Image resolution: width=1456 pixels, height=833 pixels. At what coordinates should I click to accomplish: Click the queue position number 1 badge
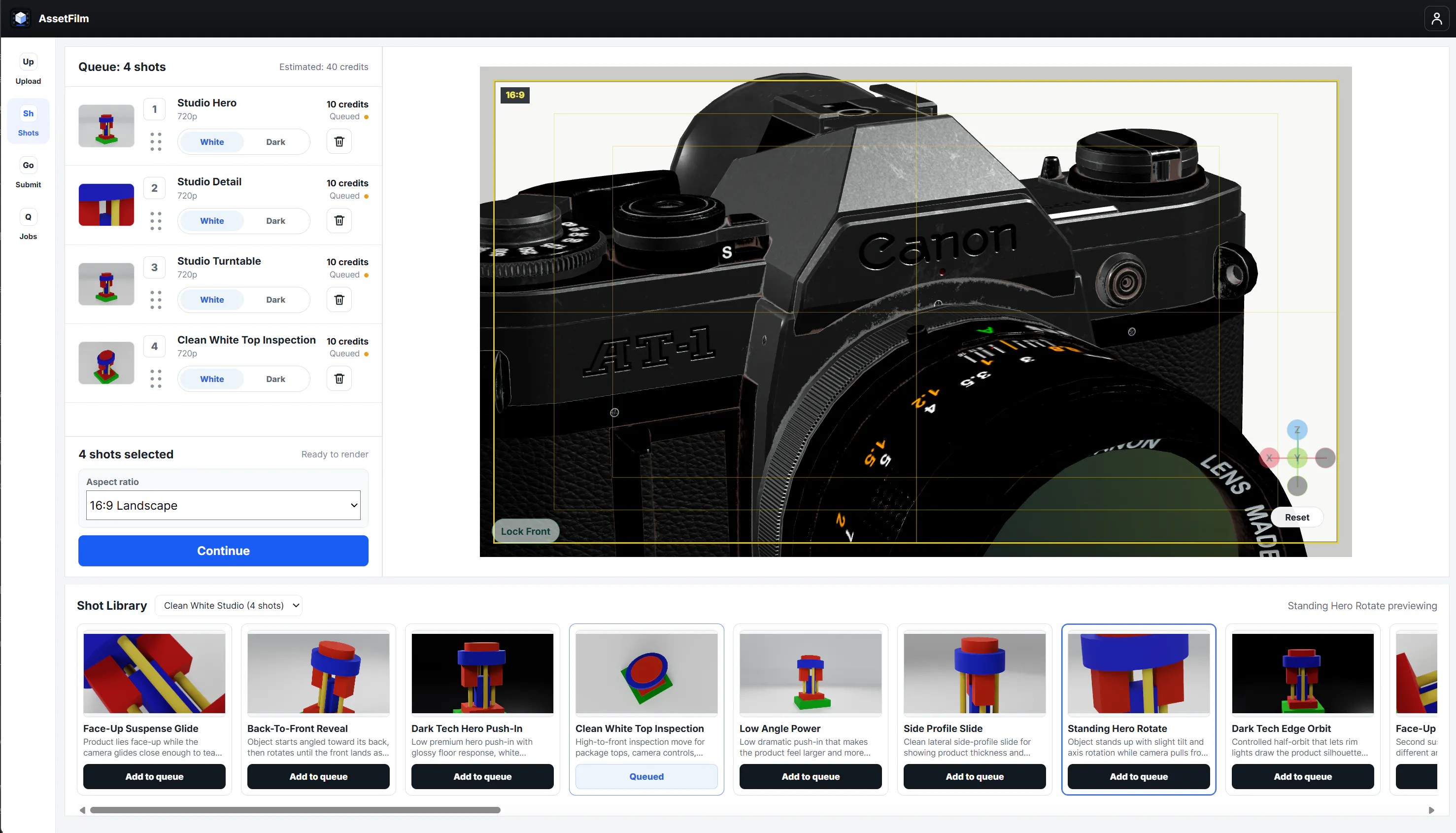click(x=154, y=109)
